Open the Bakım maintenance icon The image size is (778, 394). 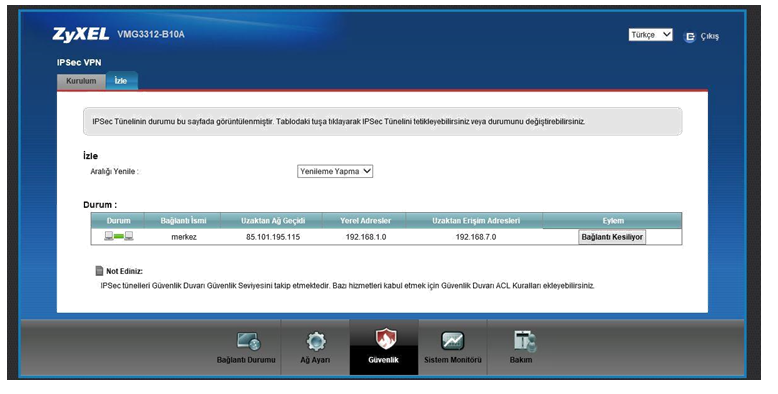point(524,341)
